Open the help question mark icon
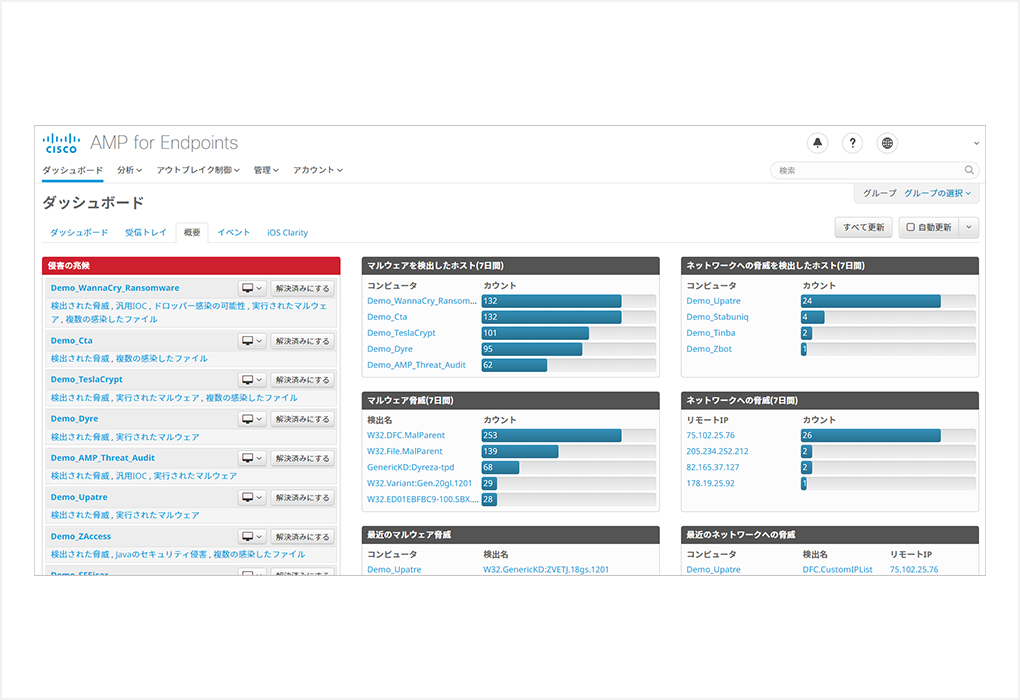The width and height of the screenshot is (1020, 700). click(852, 143)
